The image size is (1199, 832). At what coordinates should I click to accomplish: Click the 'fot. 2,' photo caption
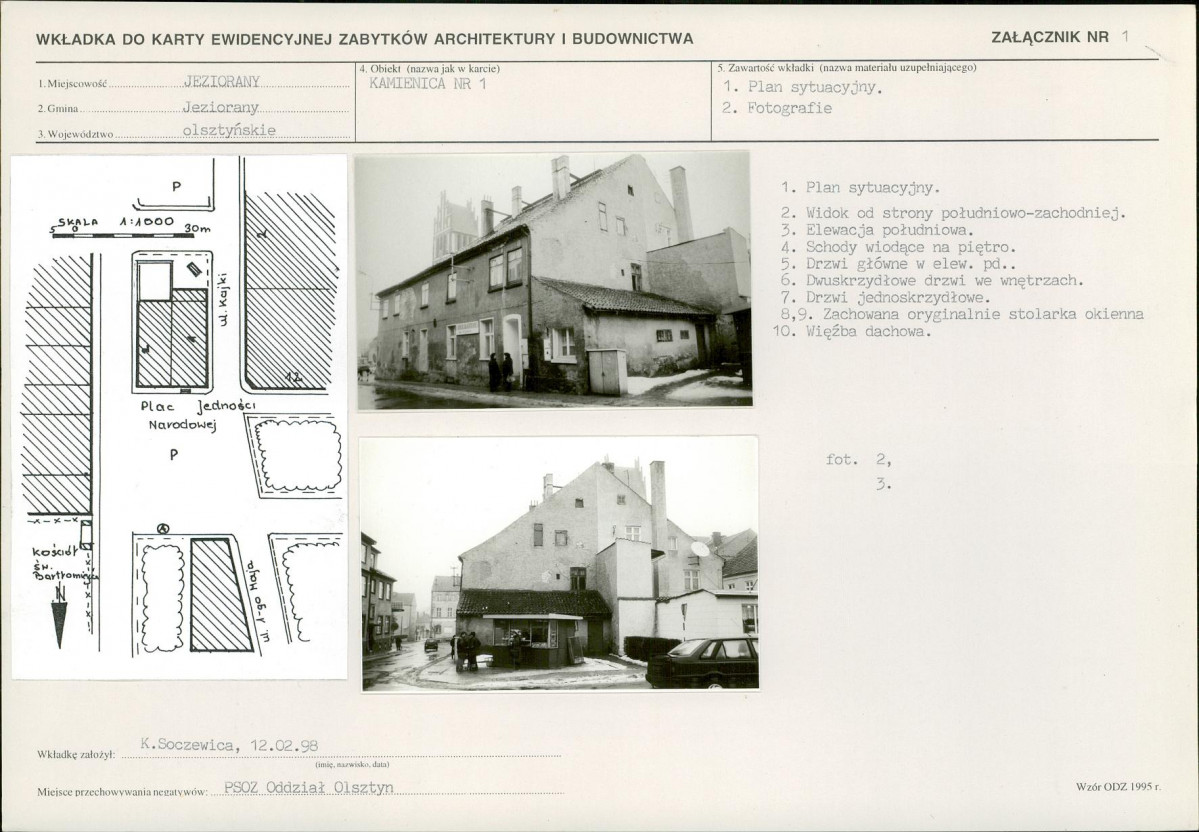(859, 460)
